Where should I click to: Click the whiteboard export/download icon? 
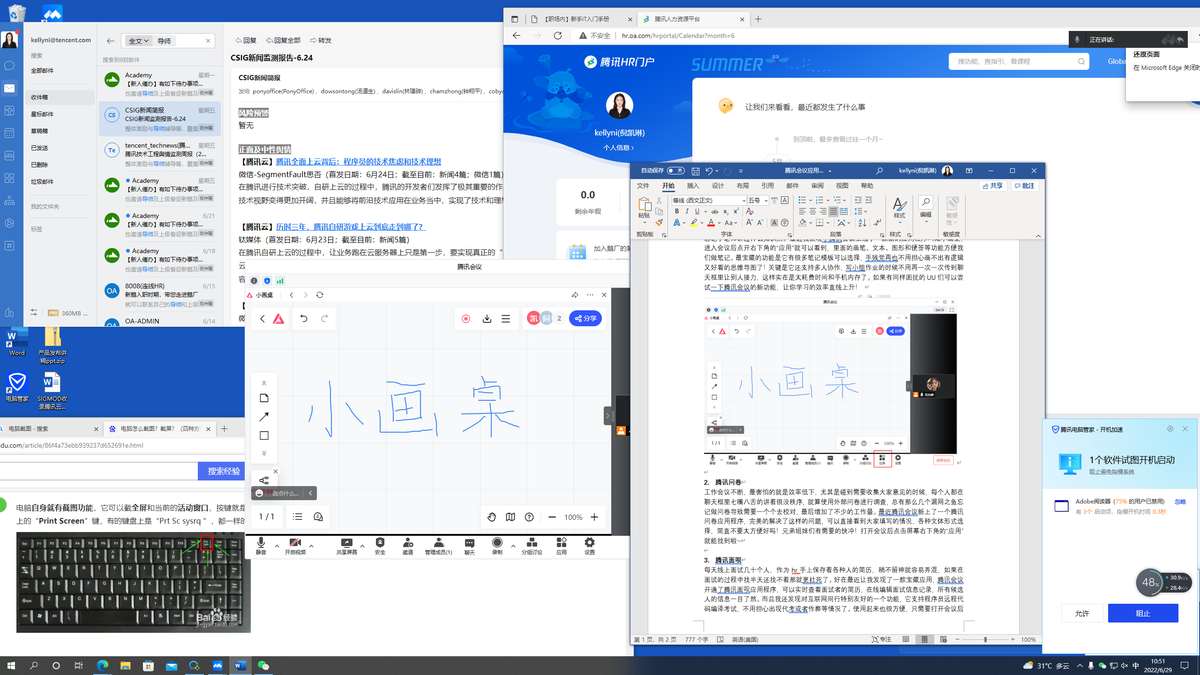(x=487, y=319)
